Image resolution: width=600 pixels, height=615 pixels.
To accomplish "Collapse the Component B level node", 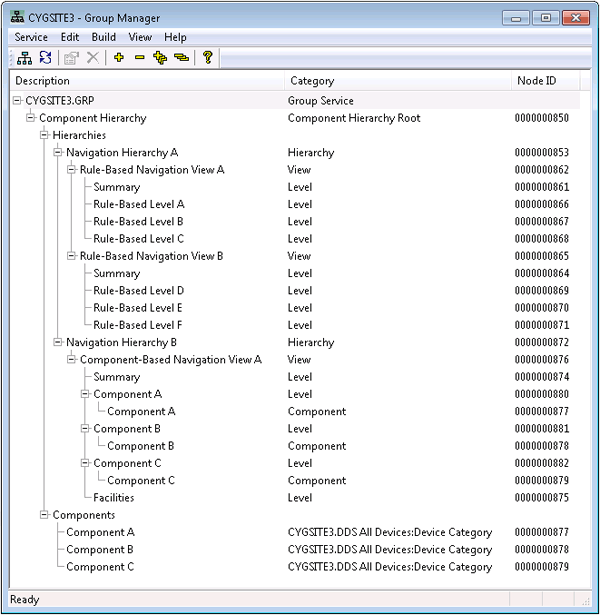I will [85, 428].
